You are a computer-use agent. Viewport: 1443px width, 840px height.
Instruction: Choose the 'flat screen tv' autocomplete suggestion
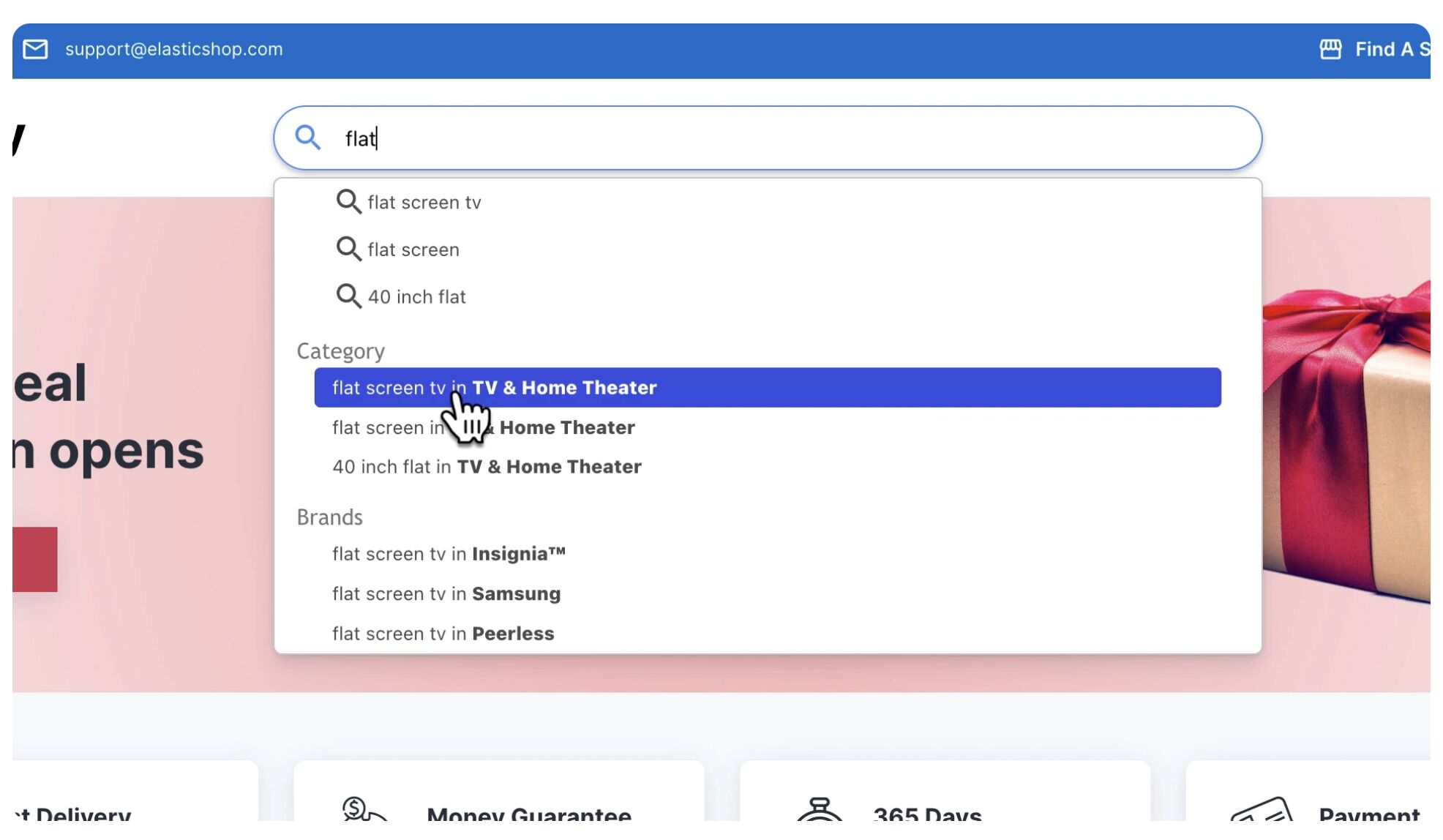click(424, 202)
